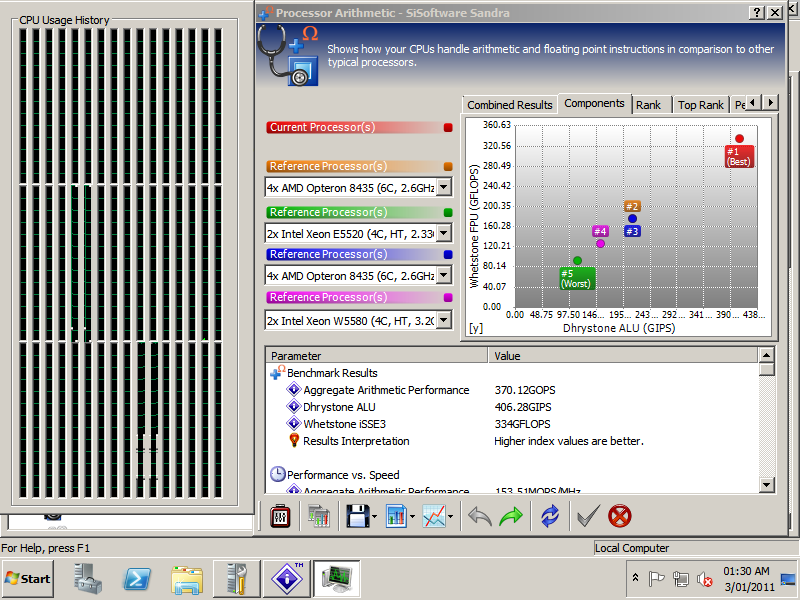Select the Results Interpretation row
The height and width of the screenshot is (600, 800).
coord(356,441)
